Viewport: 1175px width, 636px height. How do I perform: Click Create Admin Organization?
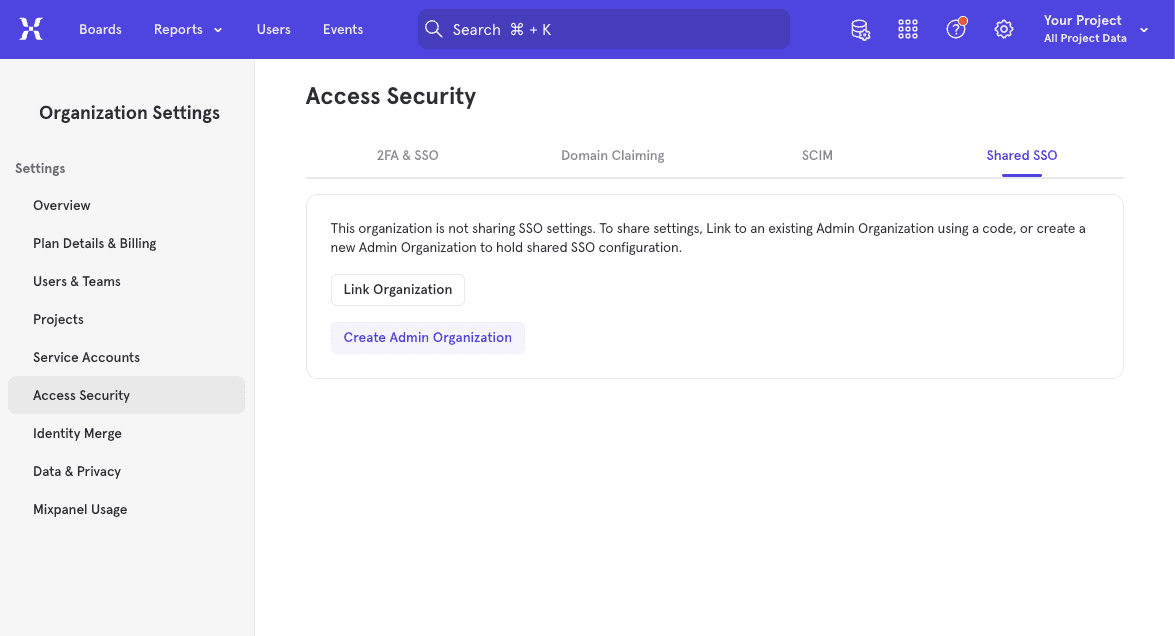pyautogui.click(x=427, y=337)
